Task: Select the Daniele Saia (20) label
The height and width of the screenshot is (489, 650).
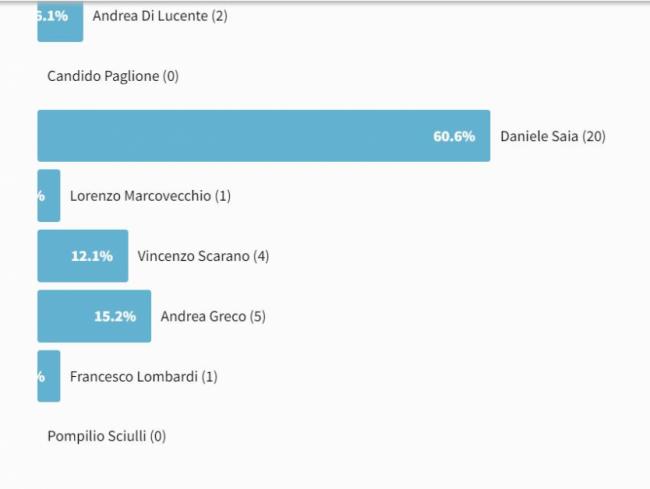Action: pos(553,136)
